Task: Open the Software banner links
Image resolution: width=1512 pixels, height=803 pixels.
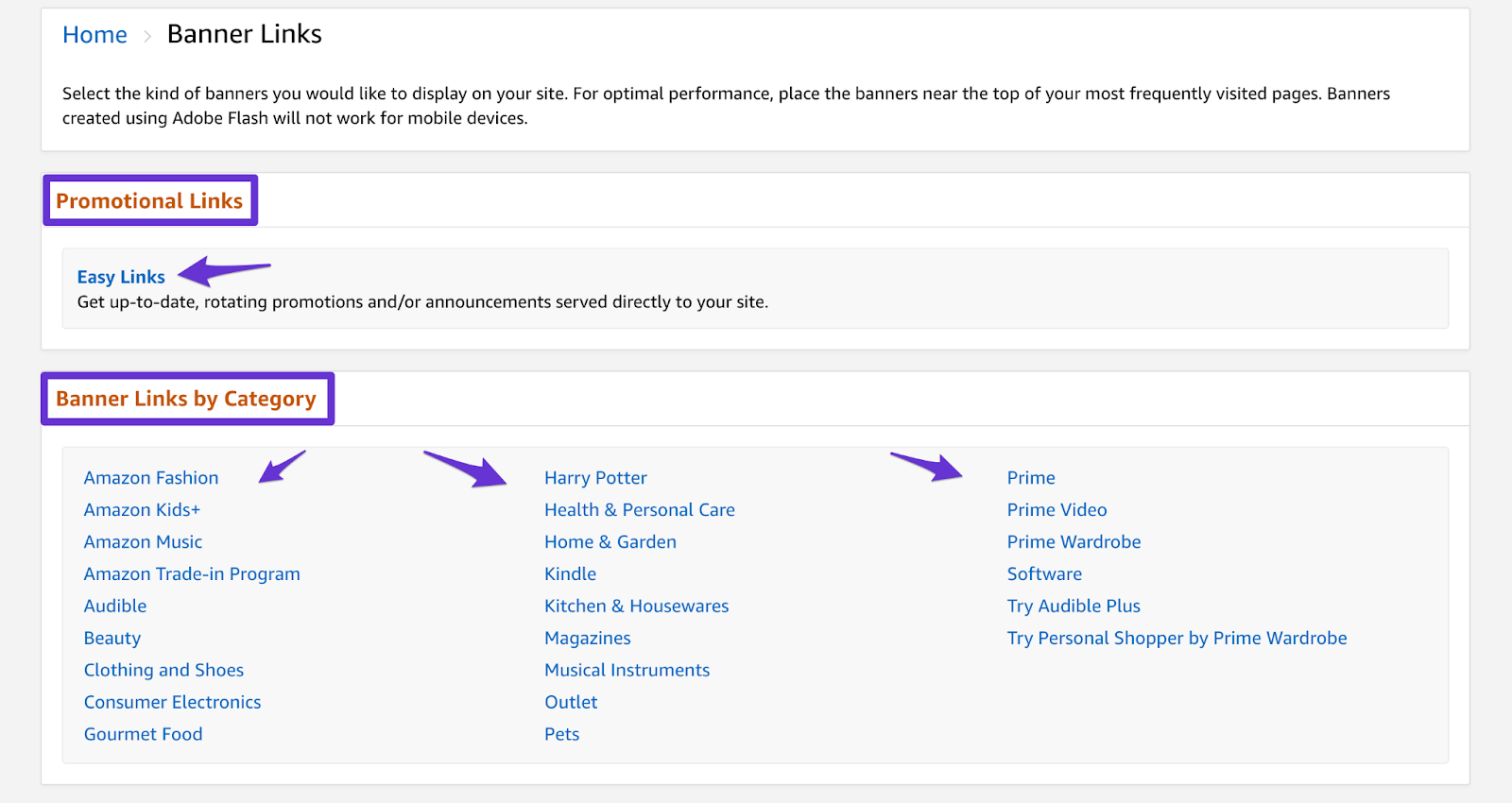Action: (x=1044, y=574)
